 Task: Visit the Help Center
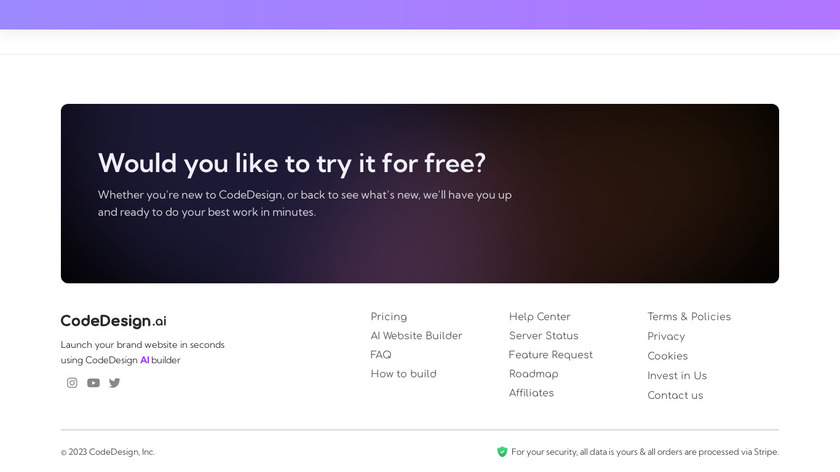539,317
